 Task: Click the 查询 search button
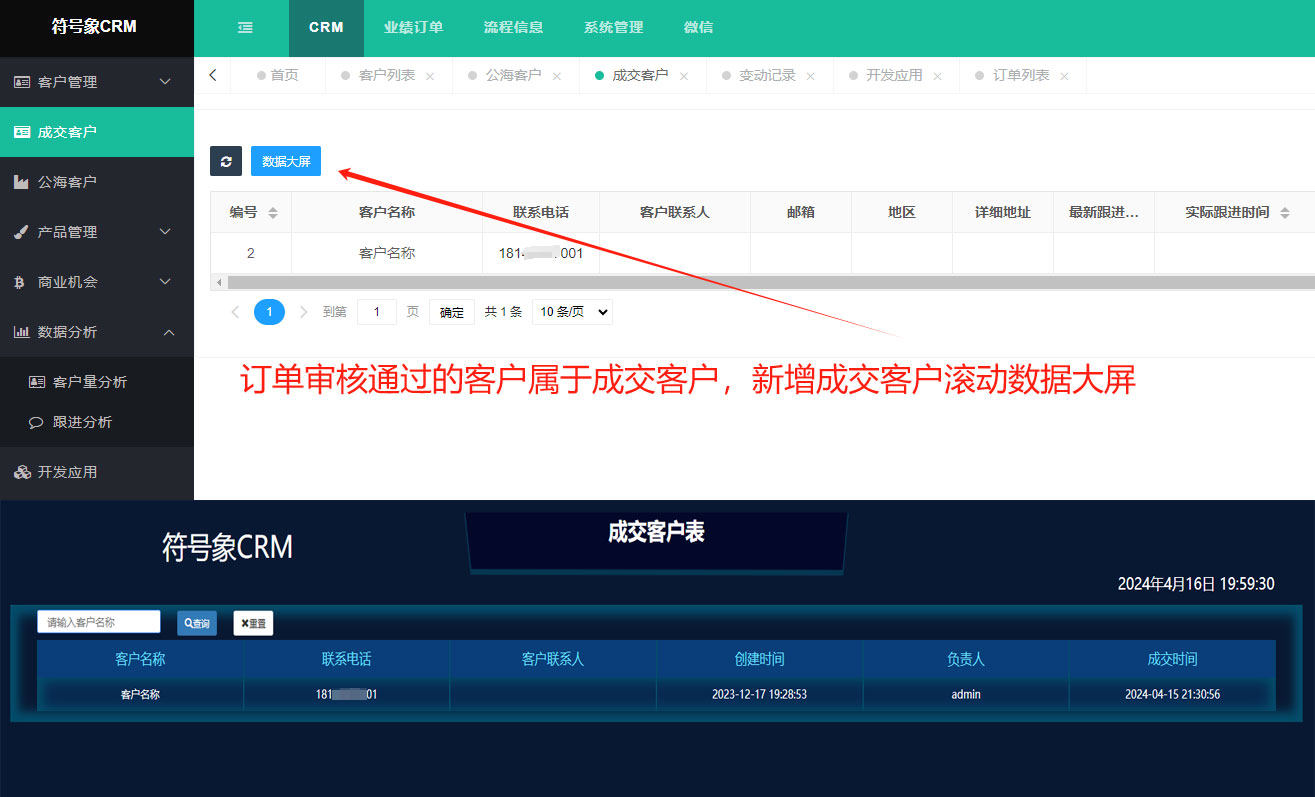tap(197, 623)
